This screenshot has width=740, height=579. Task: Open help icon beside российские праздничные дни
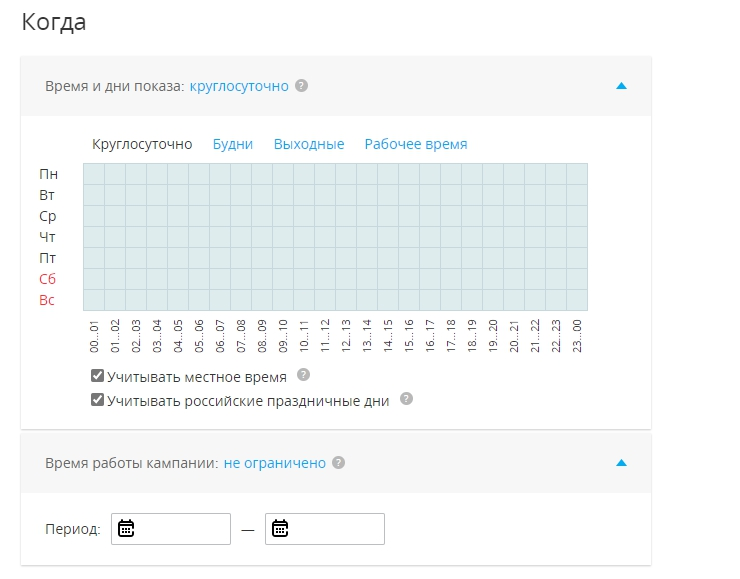point(406,399)
